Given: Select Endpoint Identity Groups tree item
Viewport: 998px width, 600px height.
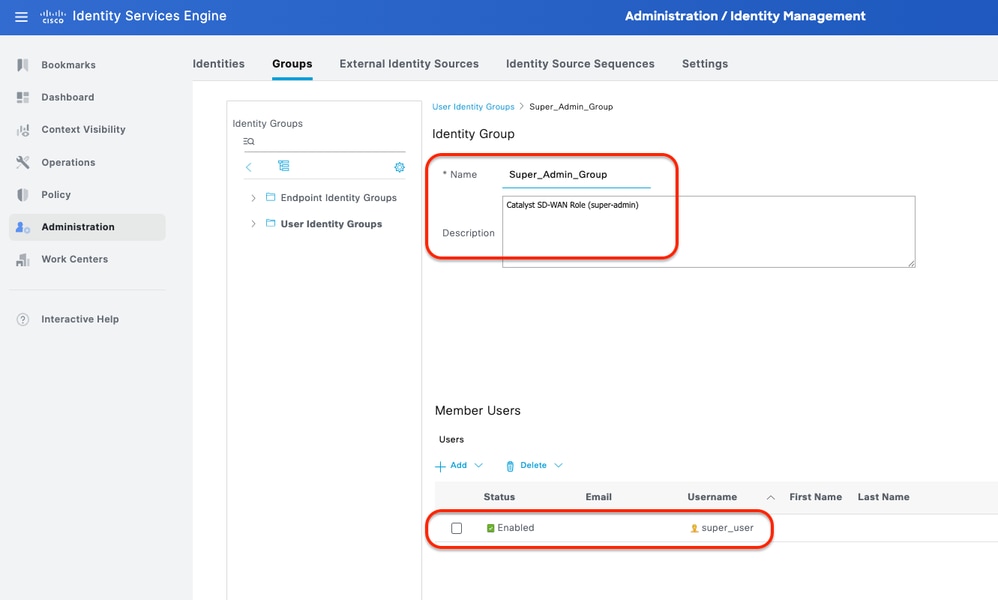Looking at the screenshot, I should click(339, 198).
